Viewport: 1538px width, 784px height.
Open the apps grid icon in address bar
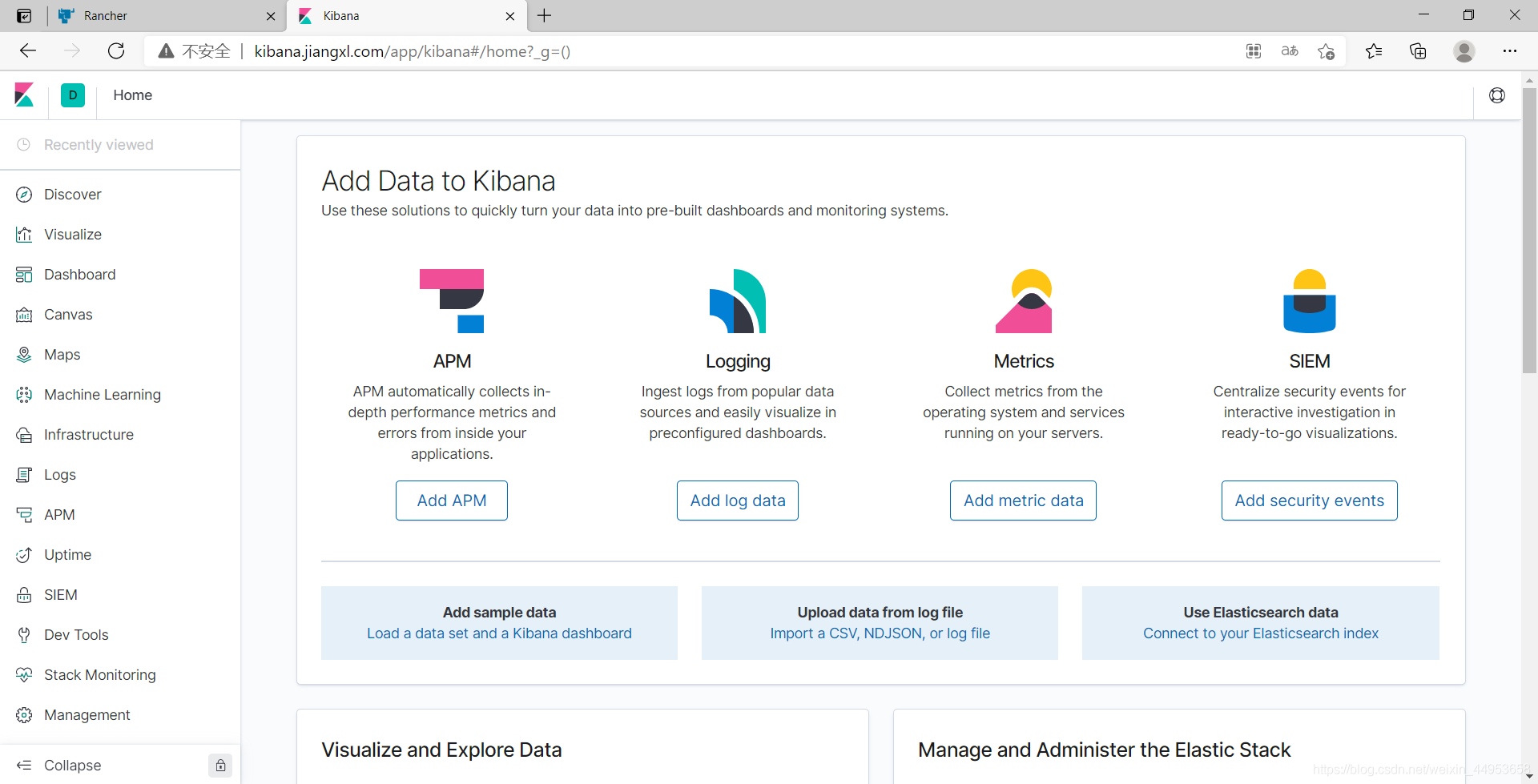click(x=1254, y=51)
